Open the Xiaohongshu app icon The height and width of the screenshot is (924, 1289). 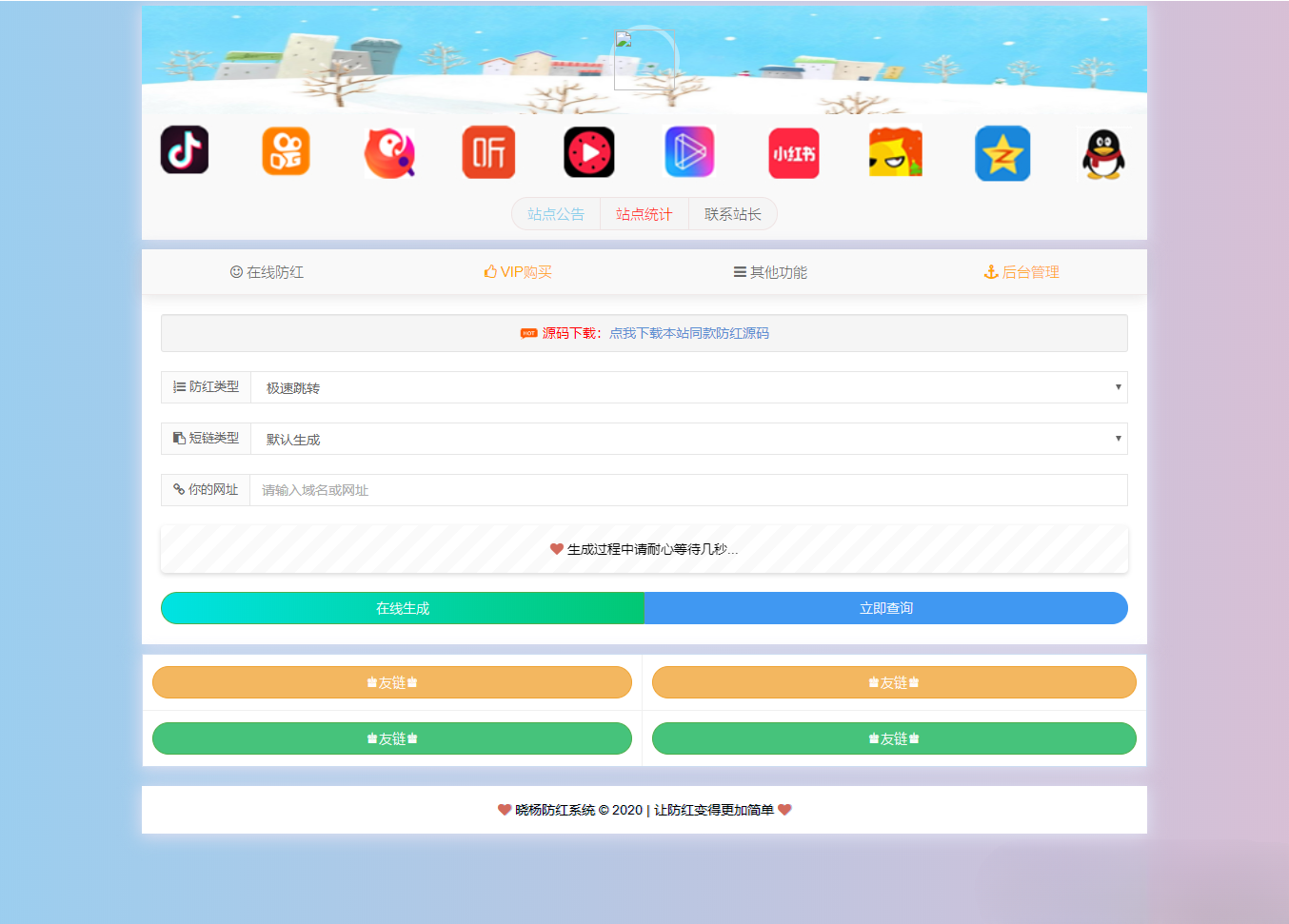793,151
